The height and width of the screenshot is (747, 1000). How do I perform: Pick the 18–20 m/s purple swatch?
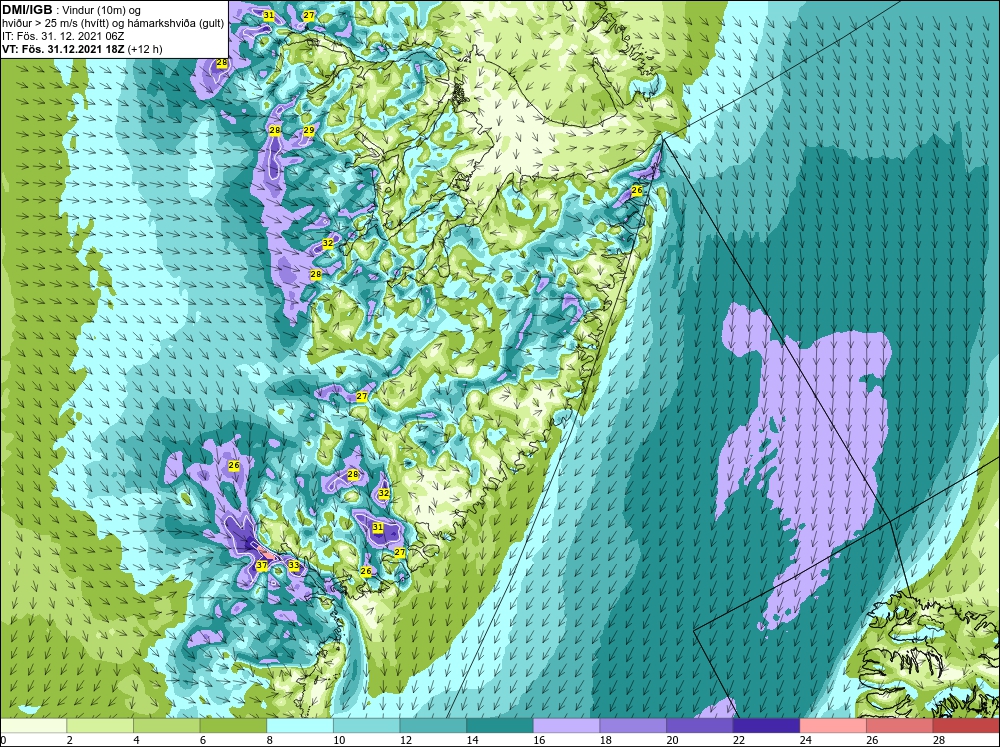tap(633, 725)
